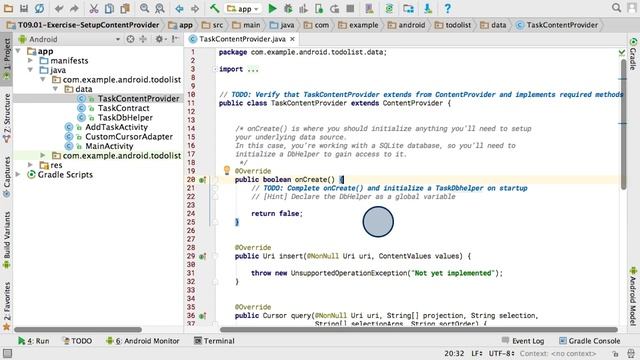640x360 pixels.
Task: Collapse first com.example.android.todolist package
Action: click(43, 80)
